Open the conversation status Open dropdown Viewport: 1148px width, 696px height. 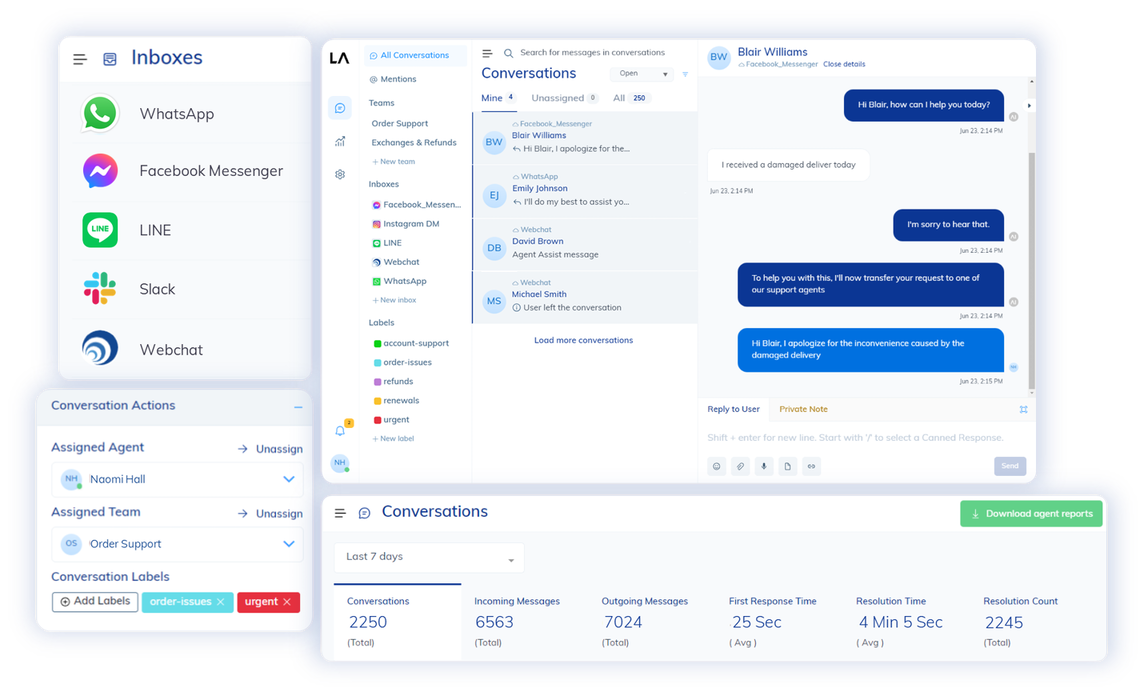point(642,73)
